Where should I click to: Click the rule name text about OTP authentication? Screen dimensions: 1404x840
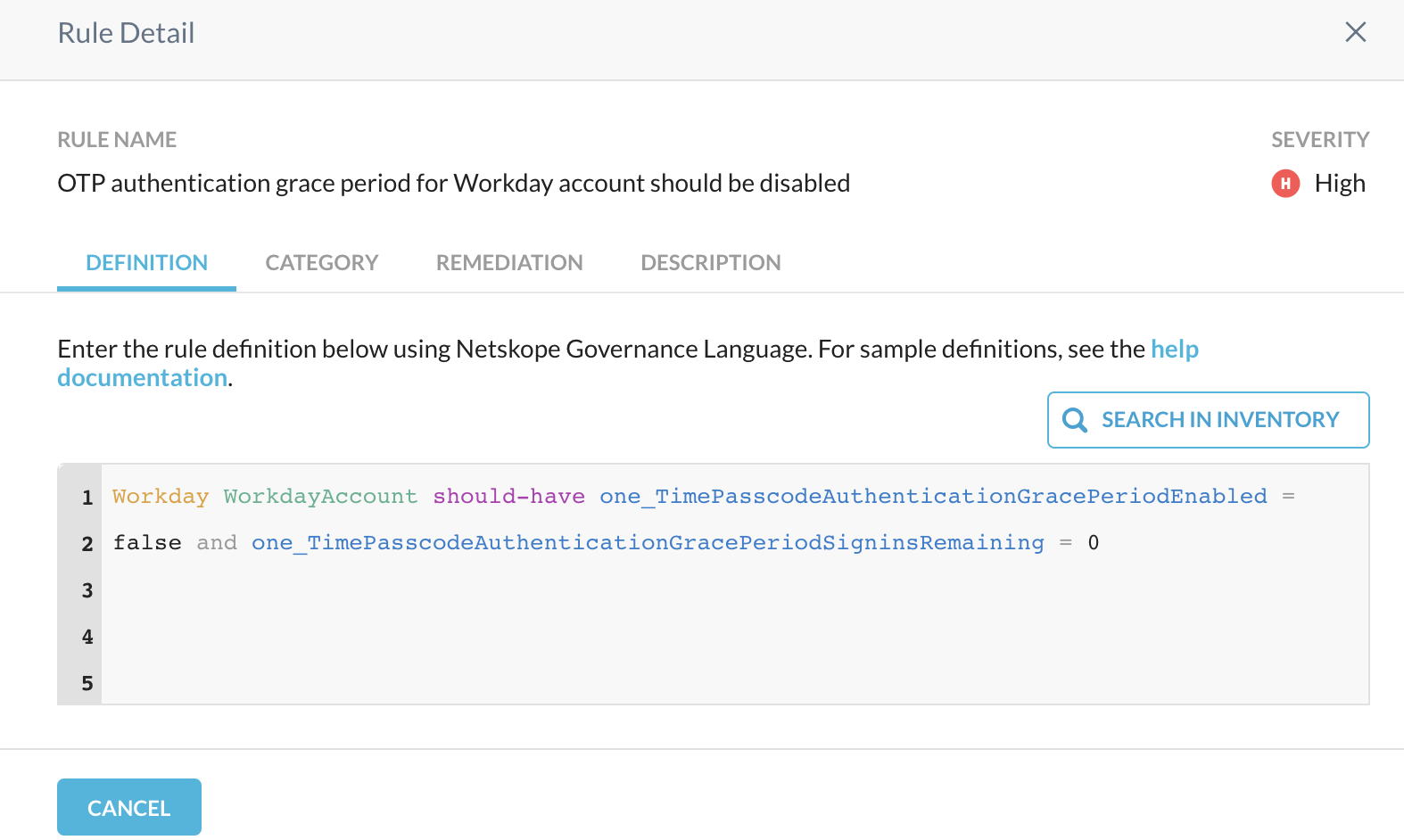click(453, 184)
